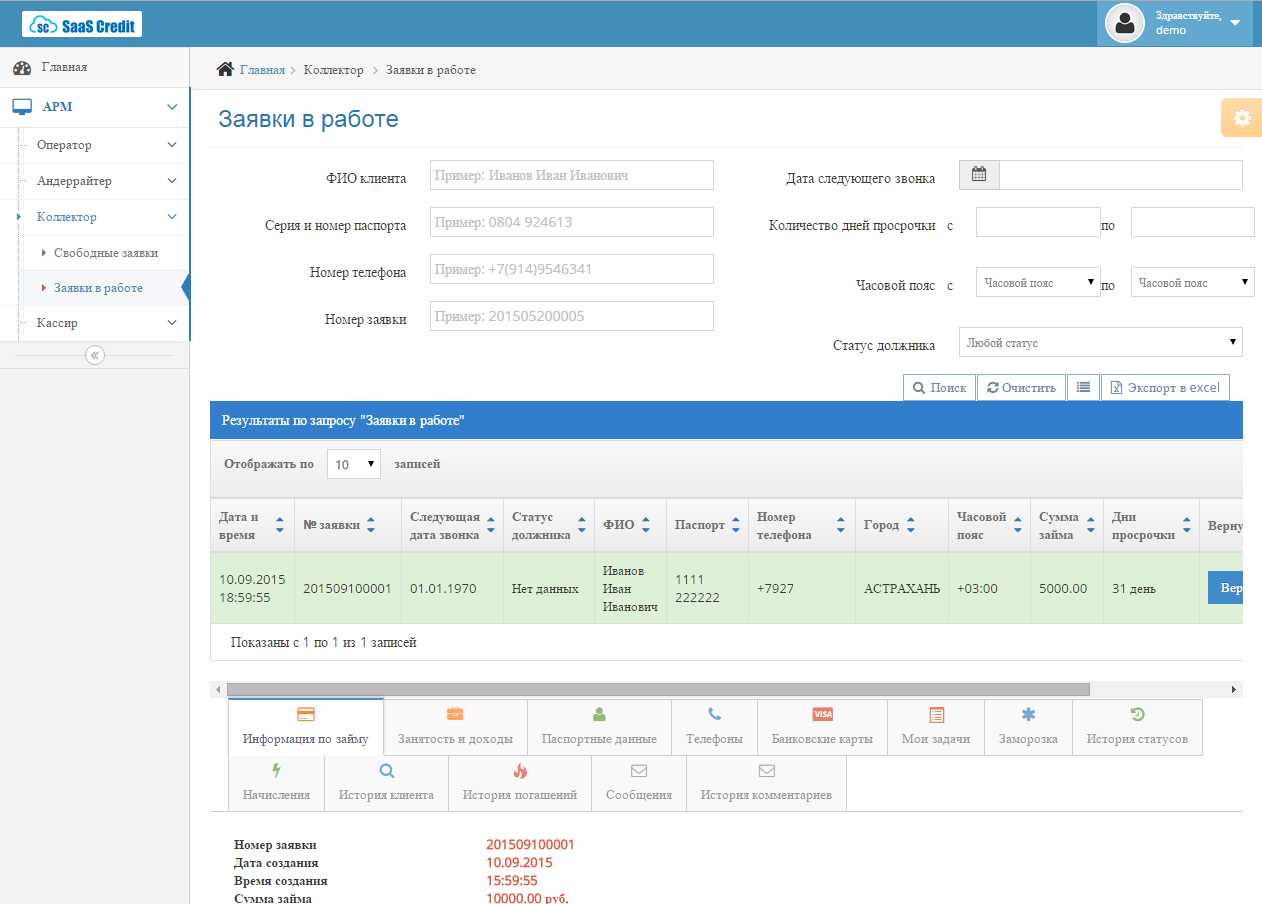Click the list view icon button
The width and height of the screenshot is (1262, 904).
(x=1083, y=388)
